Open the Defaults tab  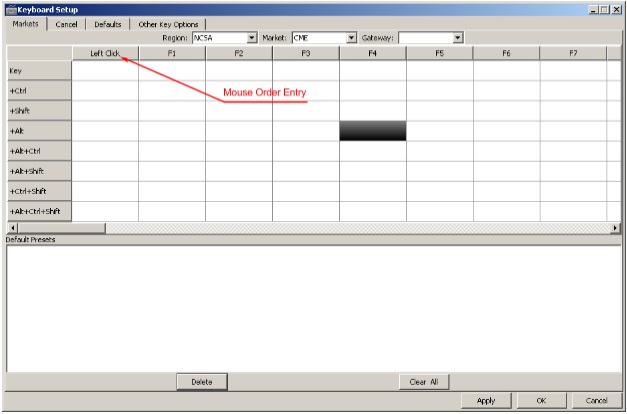tap(107, 24)
